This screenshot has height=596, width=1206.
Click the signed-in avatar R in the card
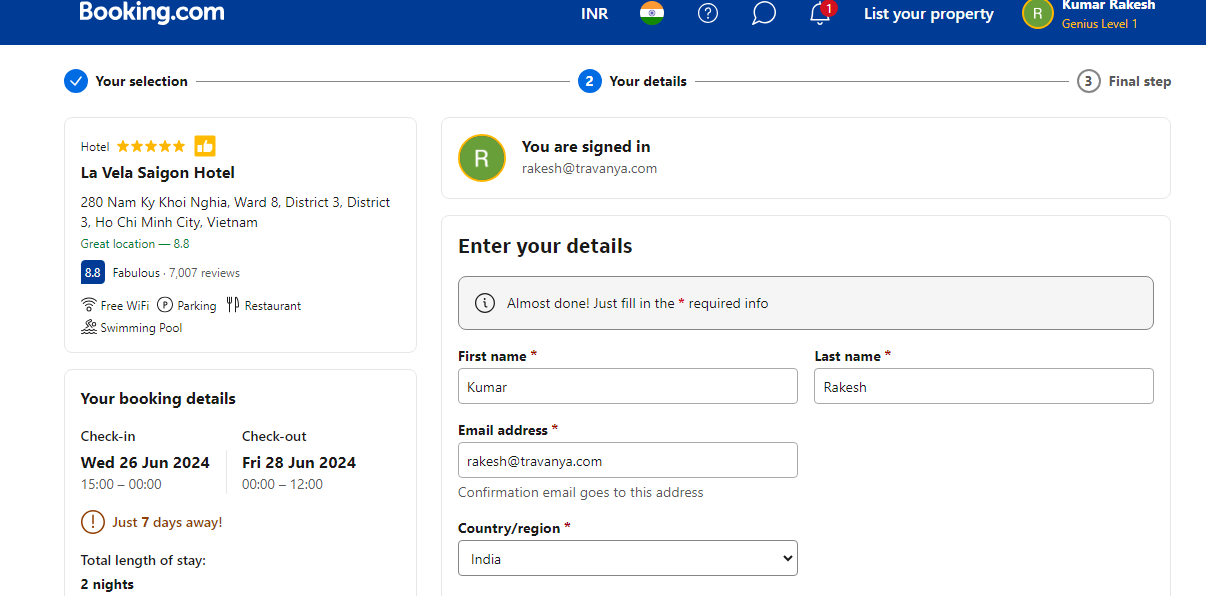pyautogui.click(x=482, y=158)
